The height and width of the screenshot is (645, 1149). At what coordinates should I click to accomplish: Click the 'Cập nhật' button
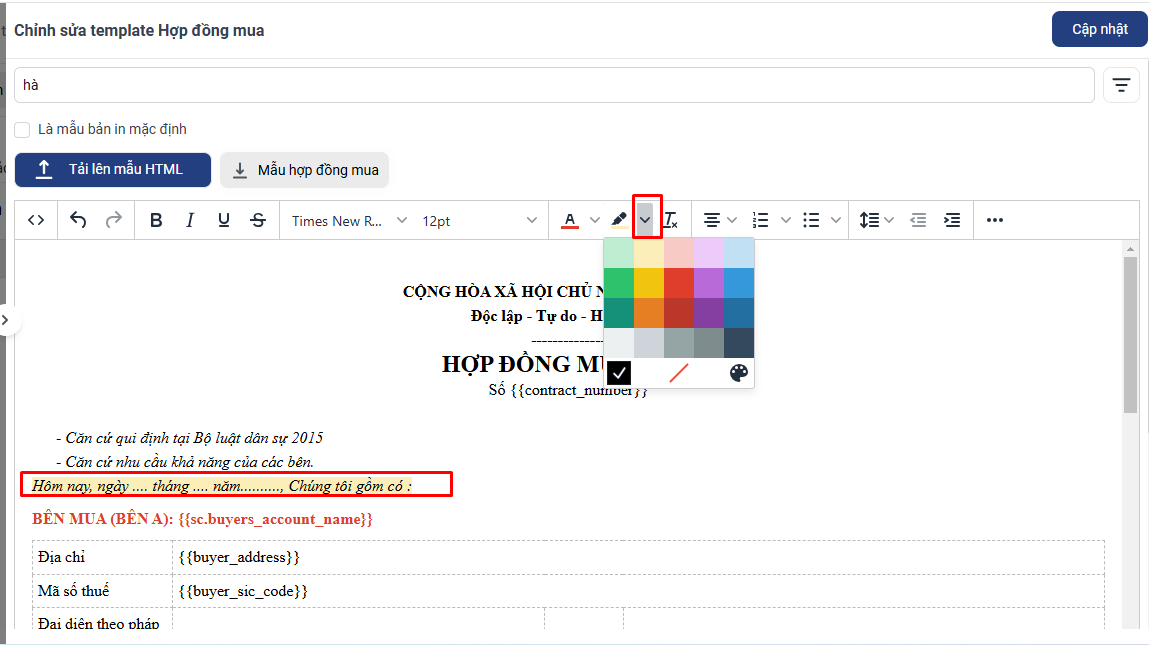pyautogui.click(x=1099, y=29)
